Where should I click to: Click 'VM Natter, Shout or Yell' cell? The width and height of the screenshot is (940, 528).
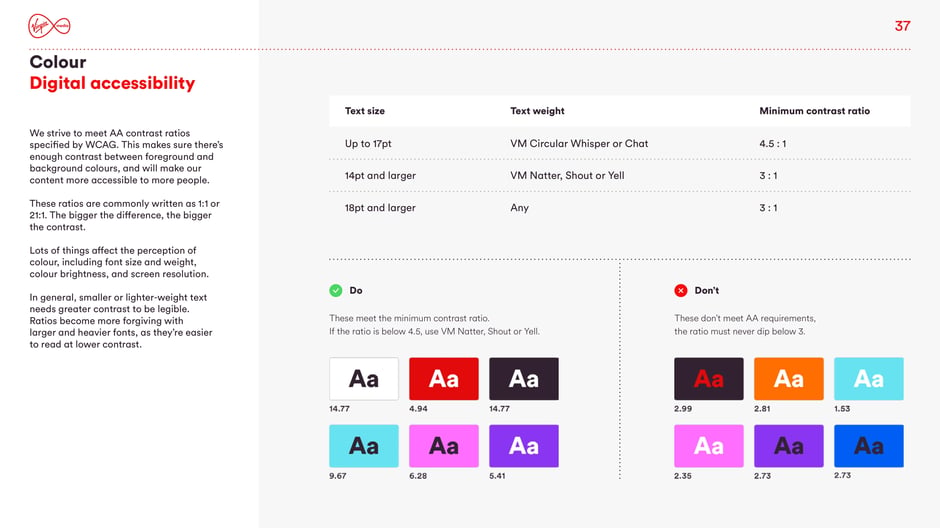(x=567, y=176)
